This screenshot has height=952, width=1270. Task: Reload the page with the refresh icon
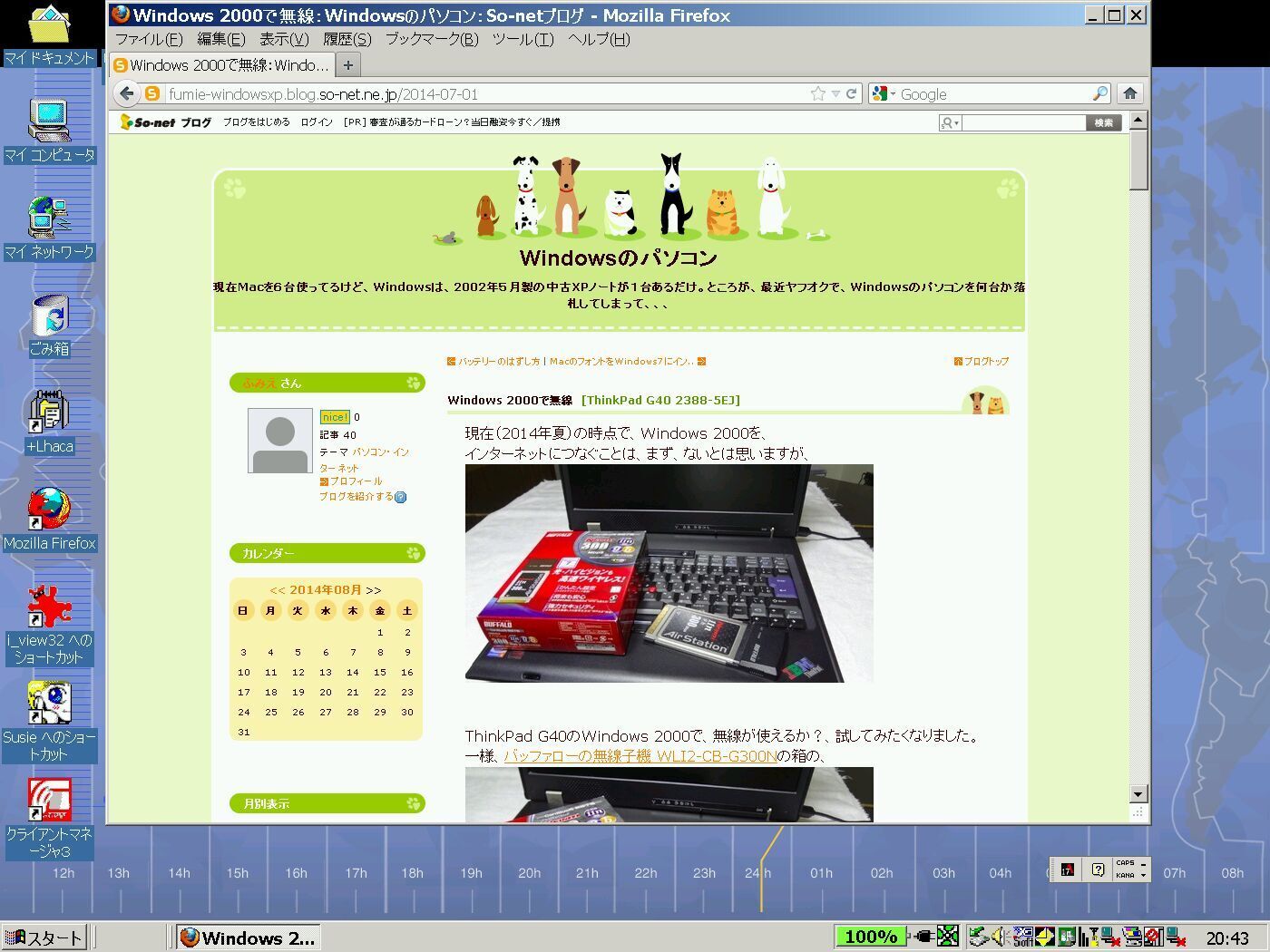852,93
